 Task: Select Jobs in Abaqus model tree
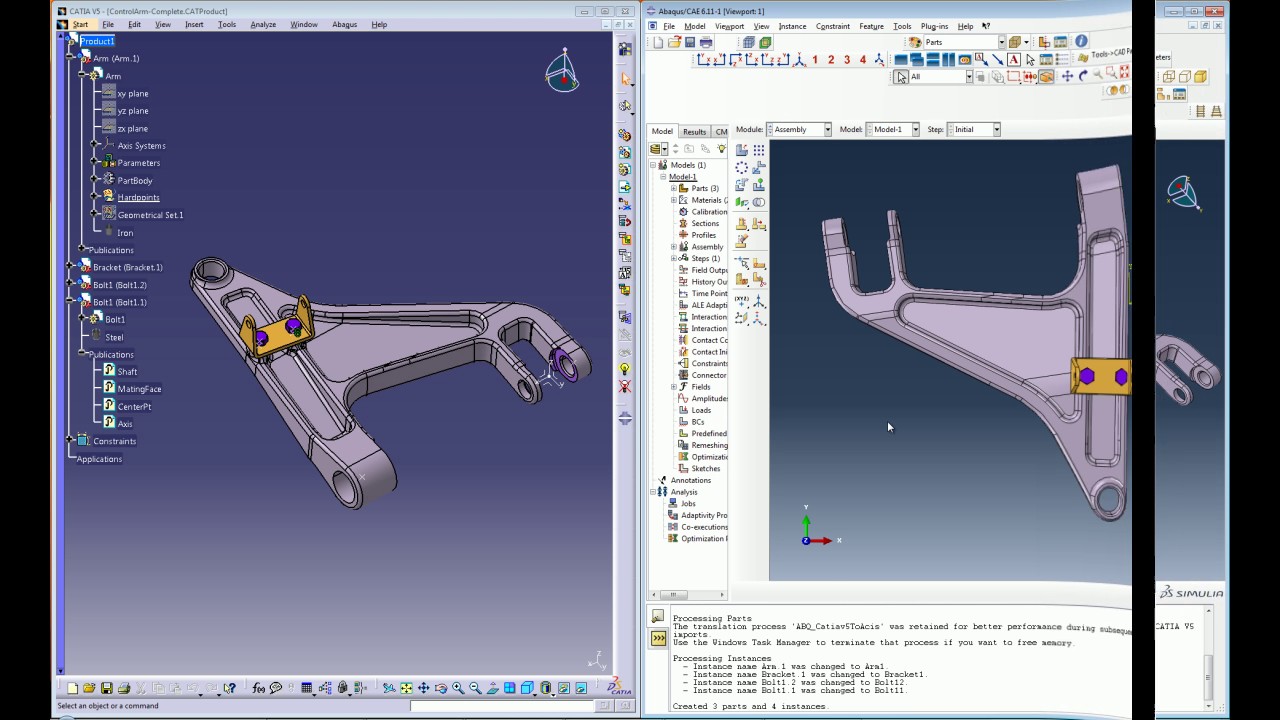point(688,503)
